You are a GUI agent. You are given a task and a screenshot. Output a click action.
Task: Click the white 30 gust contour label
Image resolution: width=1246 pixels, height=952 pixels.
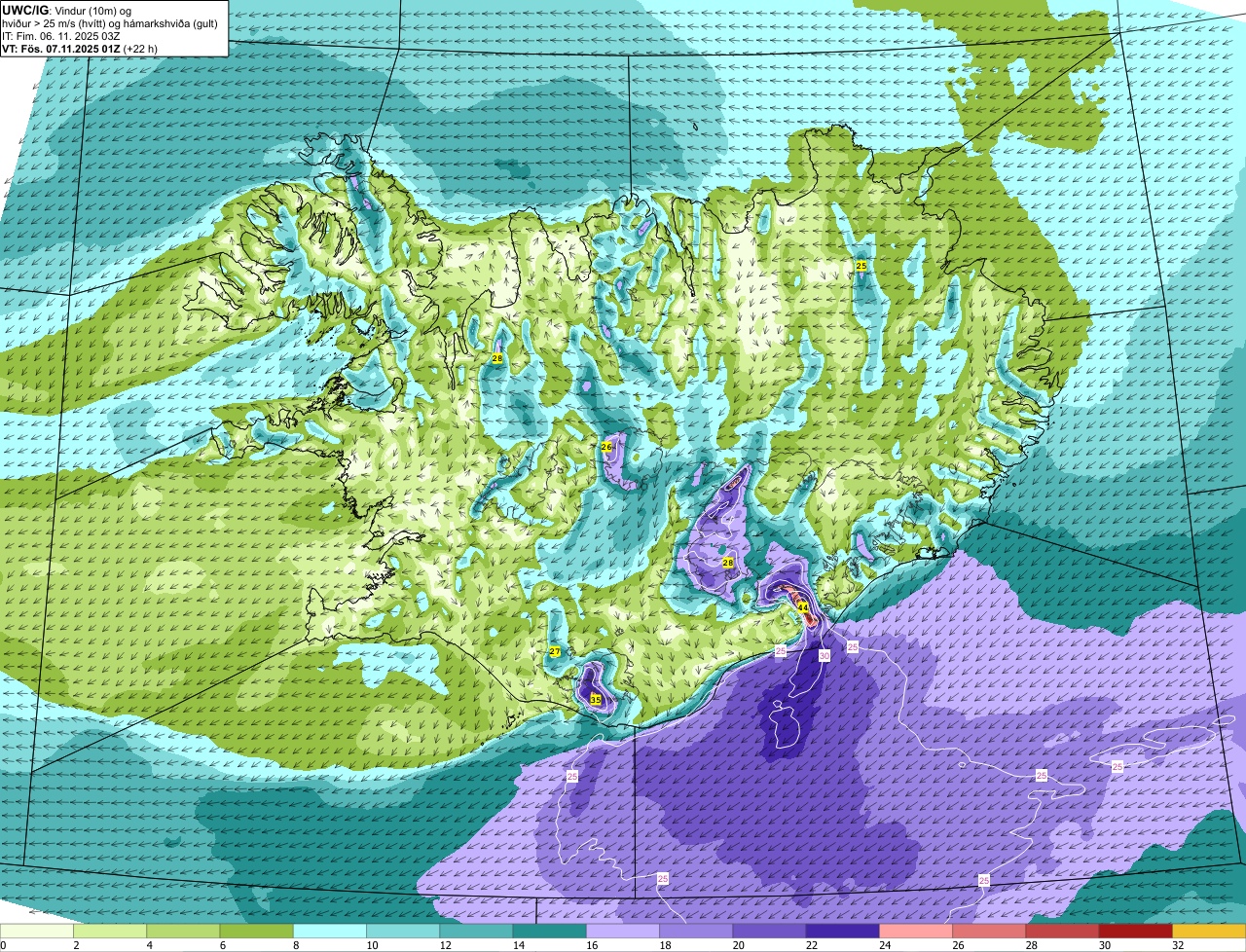[x=825, y=656]
